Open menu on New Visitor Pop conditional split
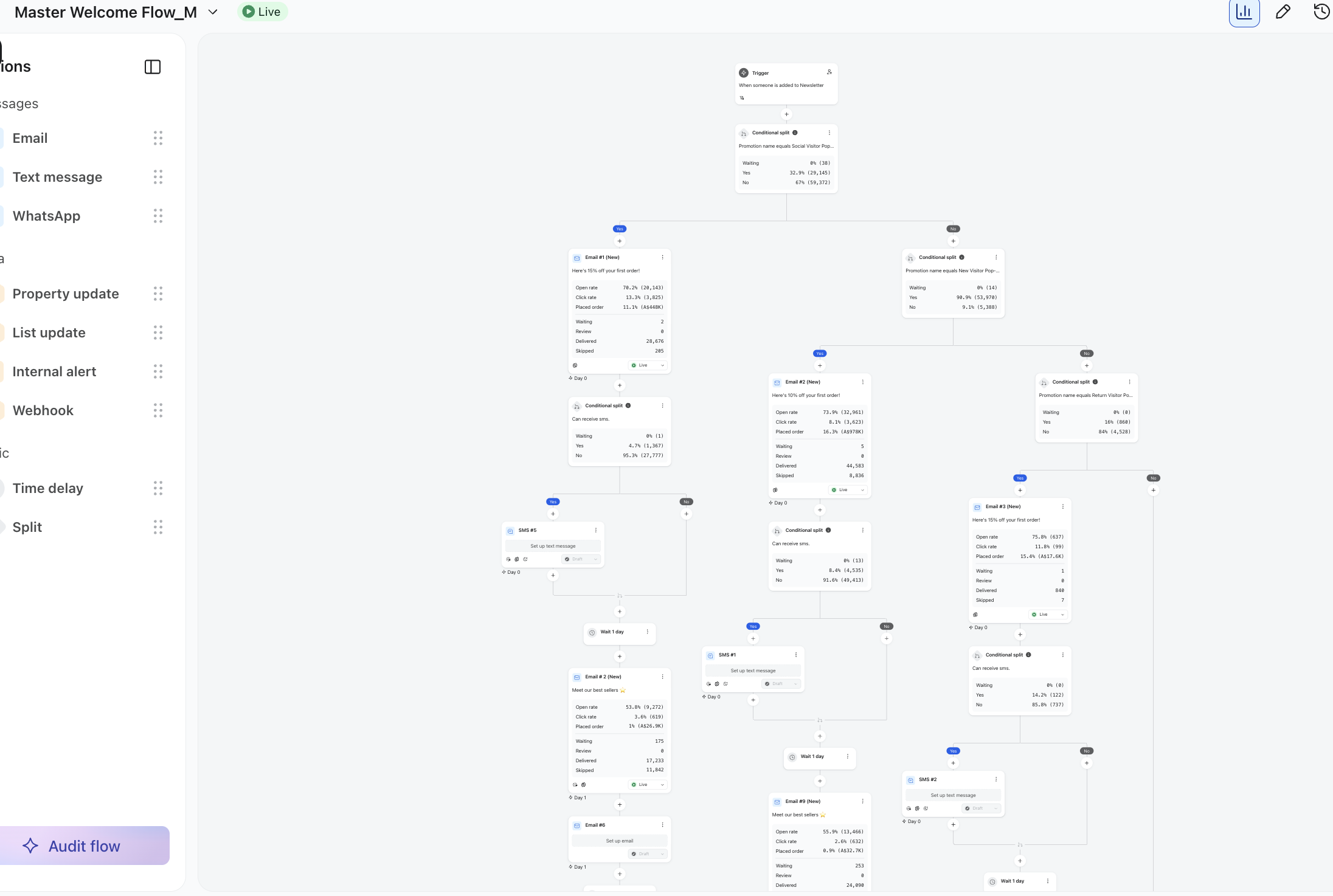 [995, 257]
